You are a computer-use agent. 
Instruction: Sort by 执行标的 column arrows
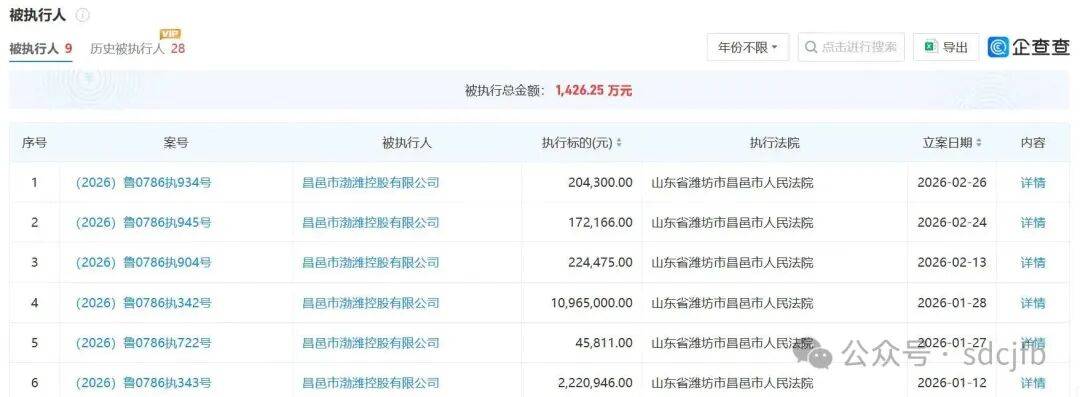(619, 143)
